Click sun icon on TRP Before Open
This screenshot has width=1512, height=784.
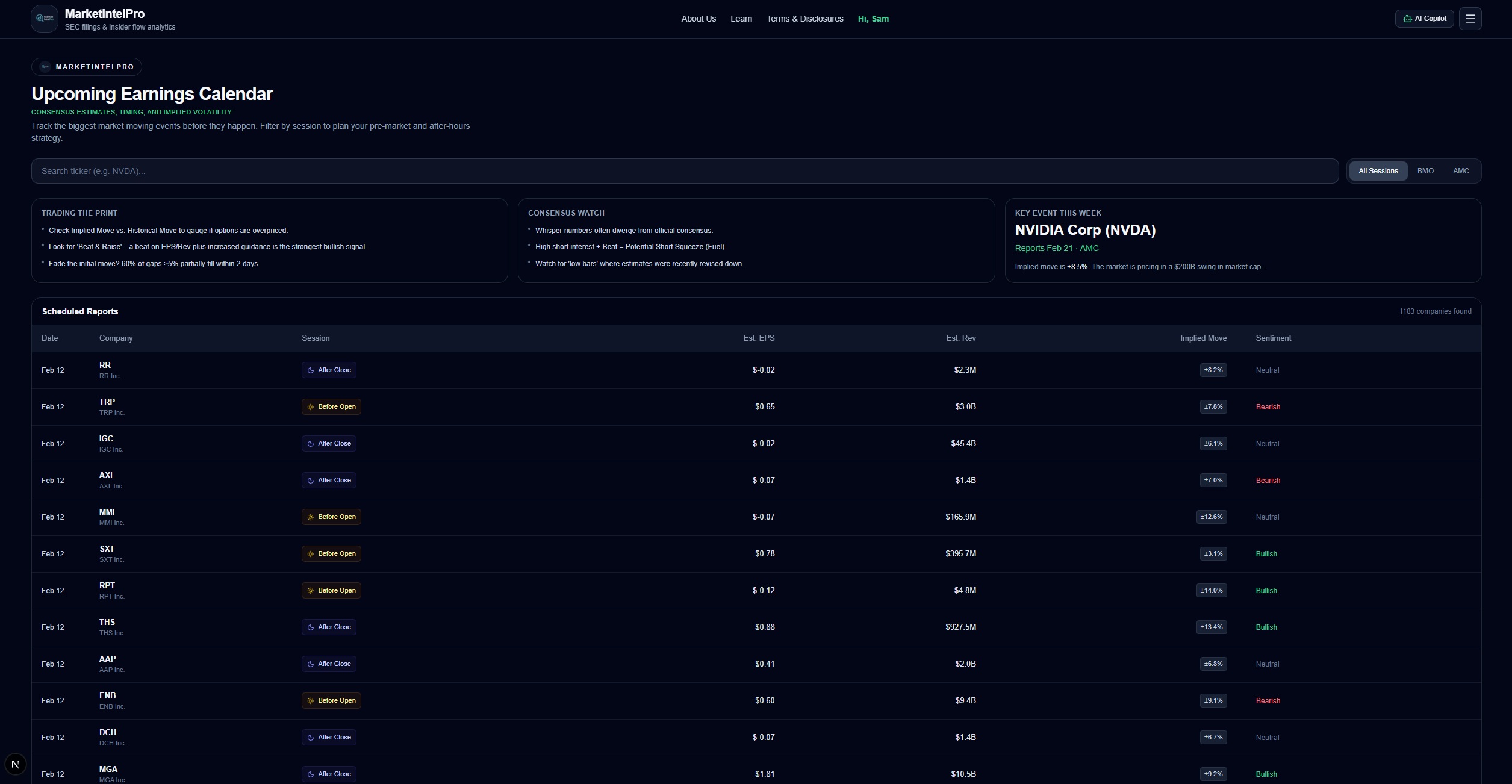tap(311, 407)
